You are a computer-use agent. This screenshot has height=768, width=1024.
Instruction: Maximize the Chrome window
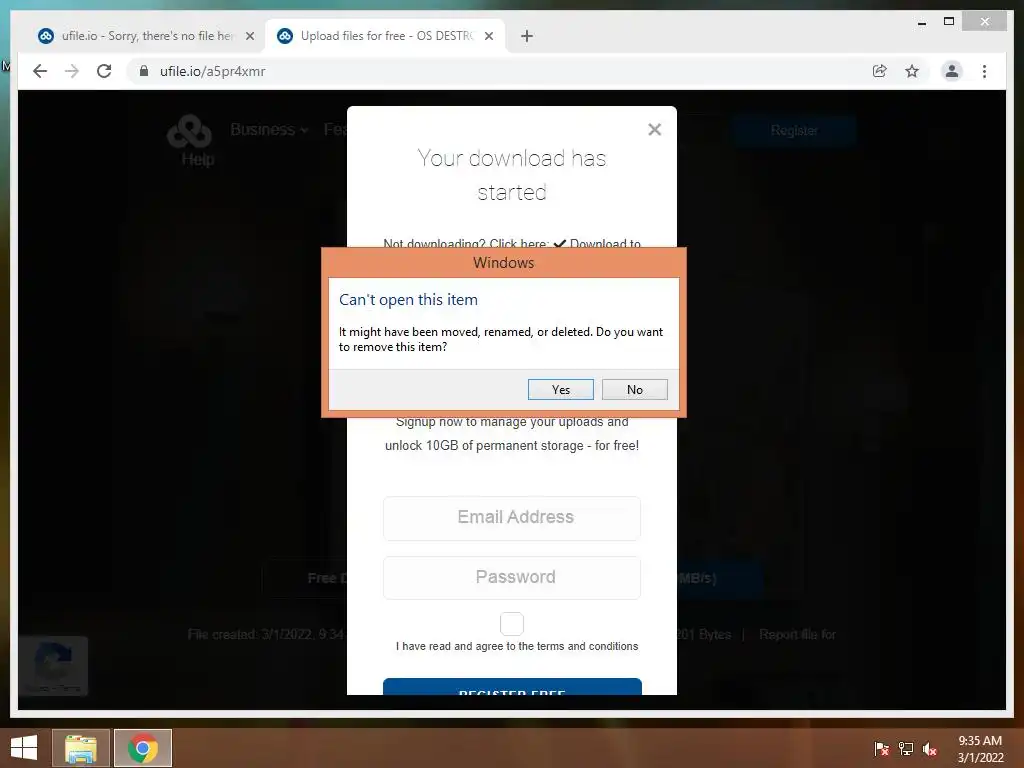[x=949, y=22]
